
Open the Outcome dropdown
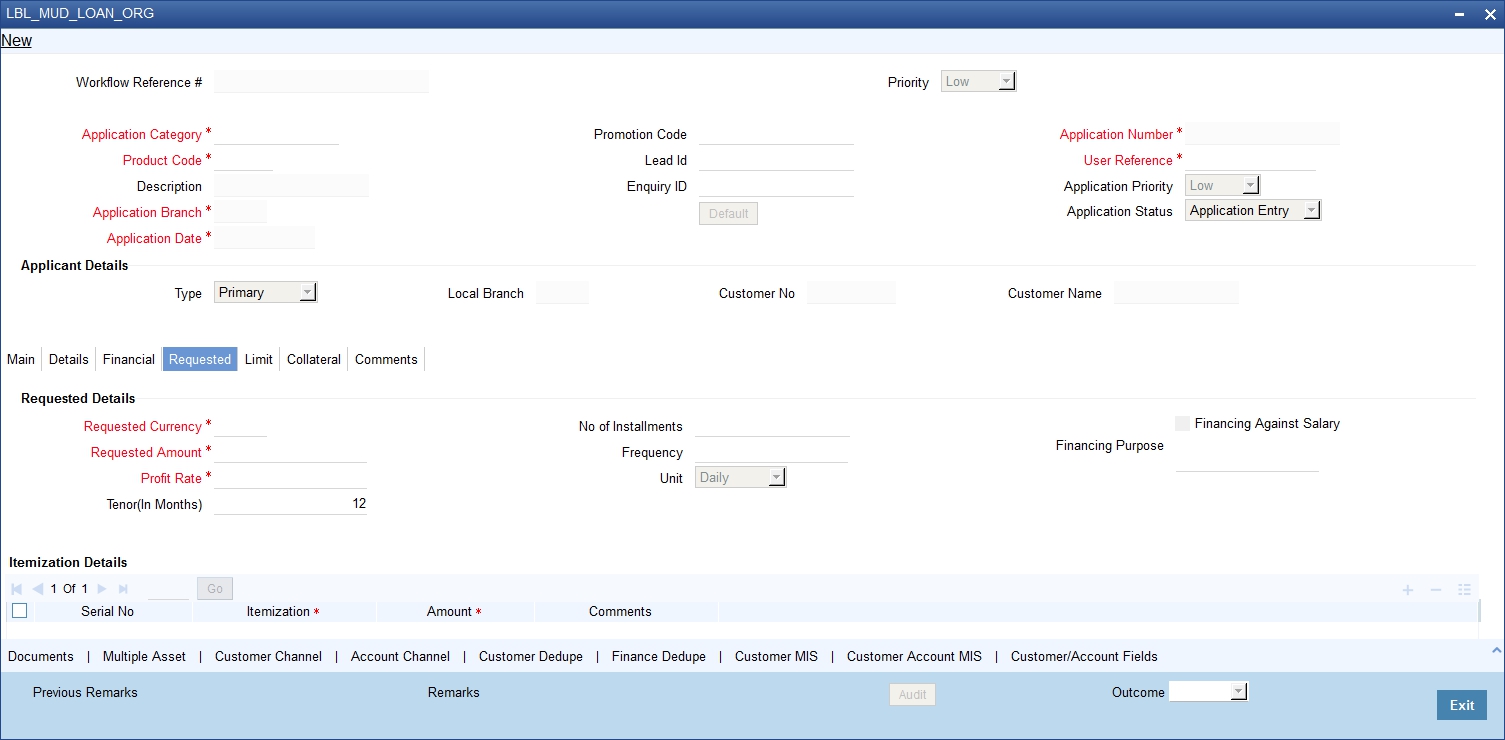1209,692
